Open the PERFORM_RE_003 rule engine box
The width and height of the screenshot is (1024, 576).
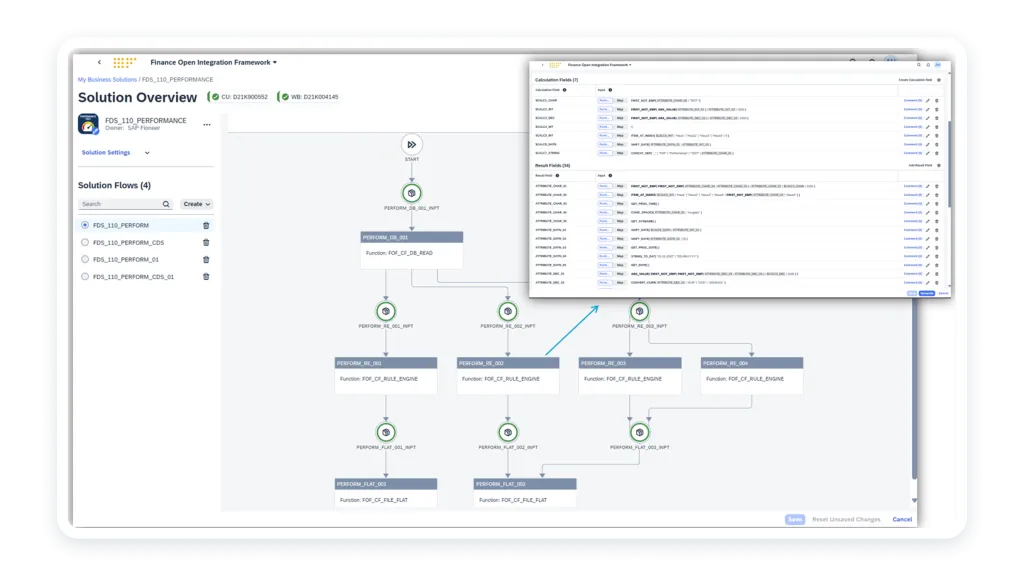pos(630,375)
